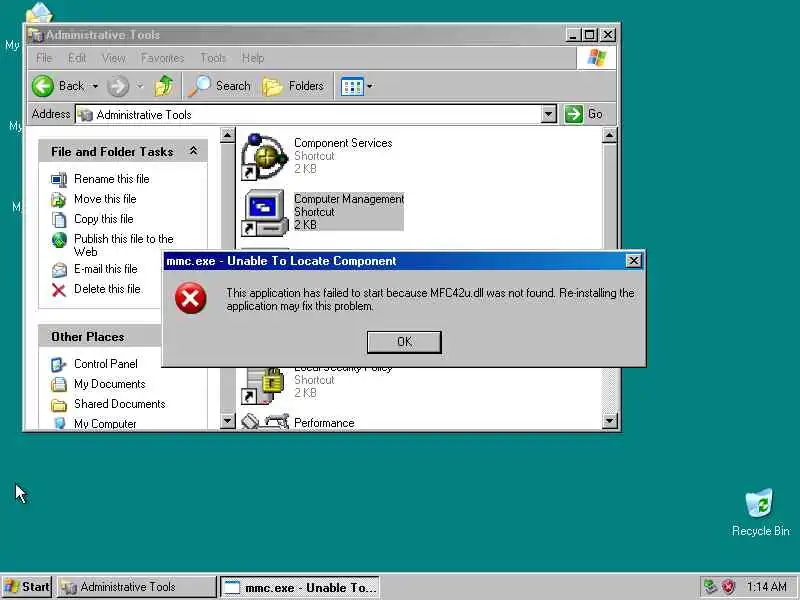The width and height of the screenshot is (800, 600).
Task: Close the Unable To Locate Component dialog
Action: [633, 261]
